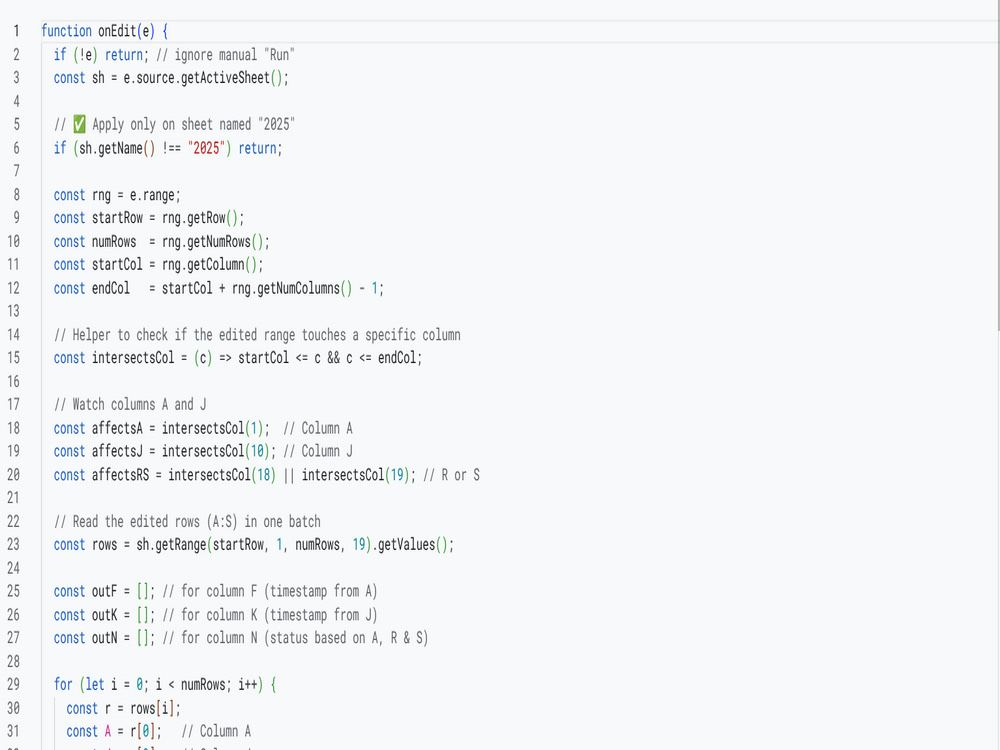The image size is (1000, 750).
Task: Click the vertical scrollbar thumb on the right
Action: tap(997, 166)
